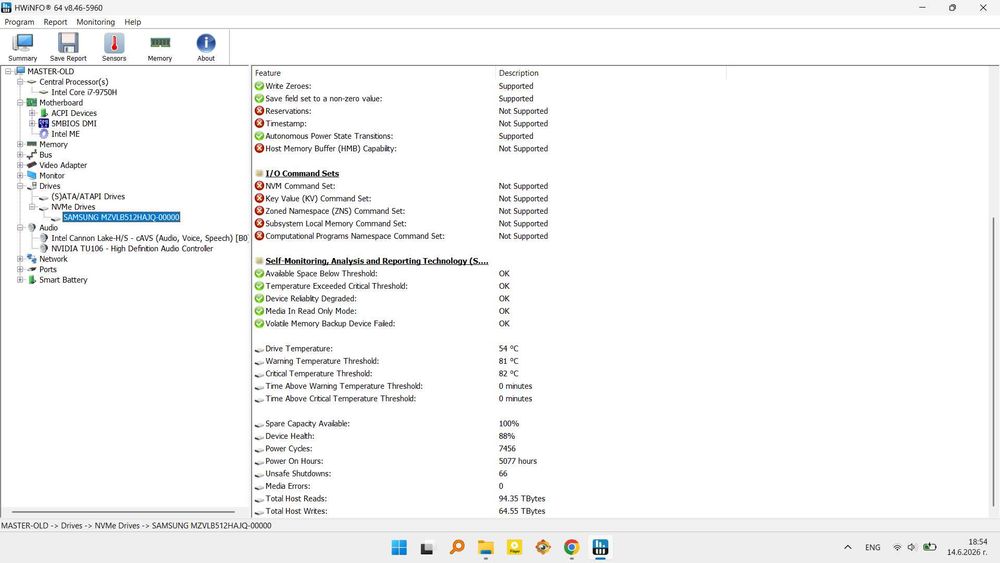Expand the Video Adapter node
The width and height of the screenshot is (1000, 563).
pyautogui.click(x=20, y=165)
